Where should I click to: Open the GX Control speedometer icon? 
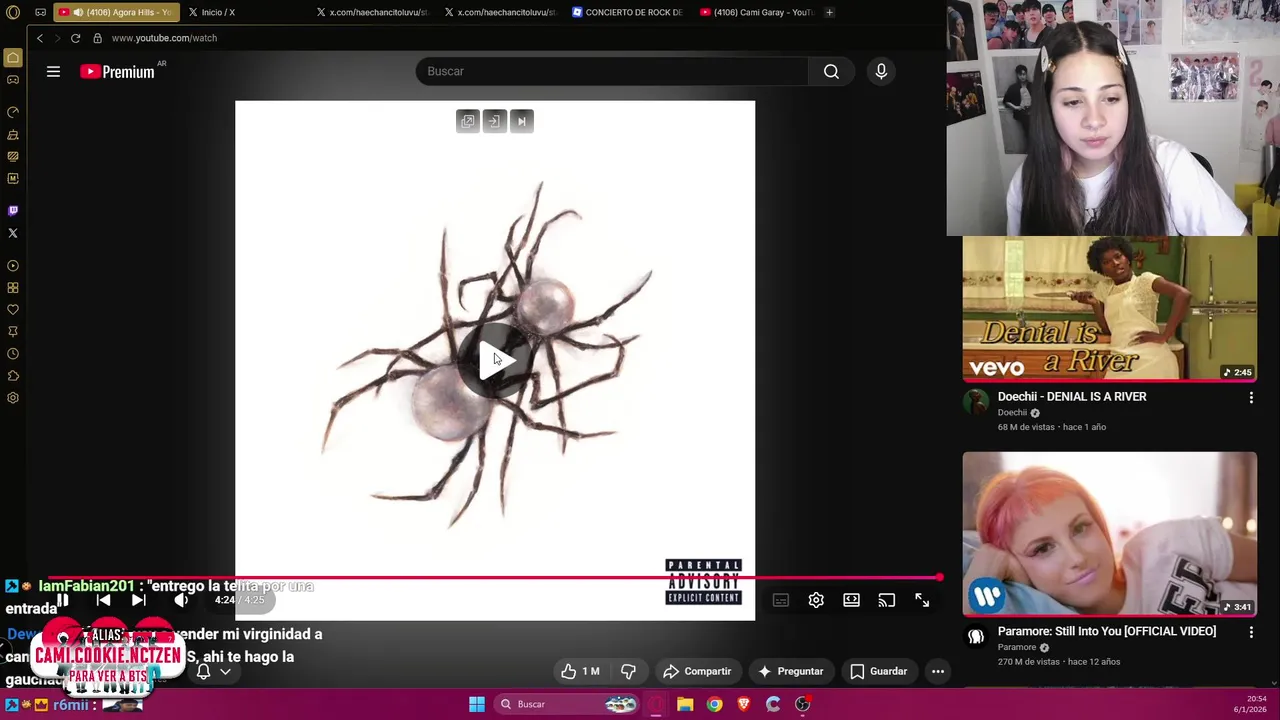(x=13, y=112)
